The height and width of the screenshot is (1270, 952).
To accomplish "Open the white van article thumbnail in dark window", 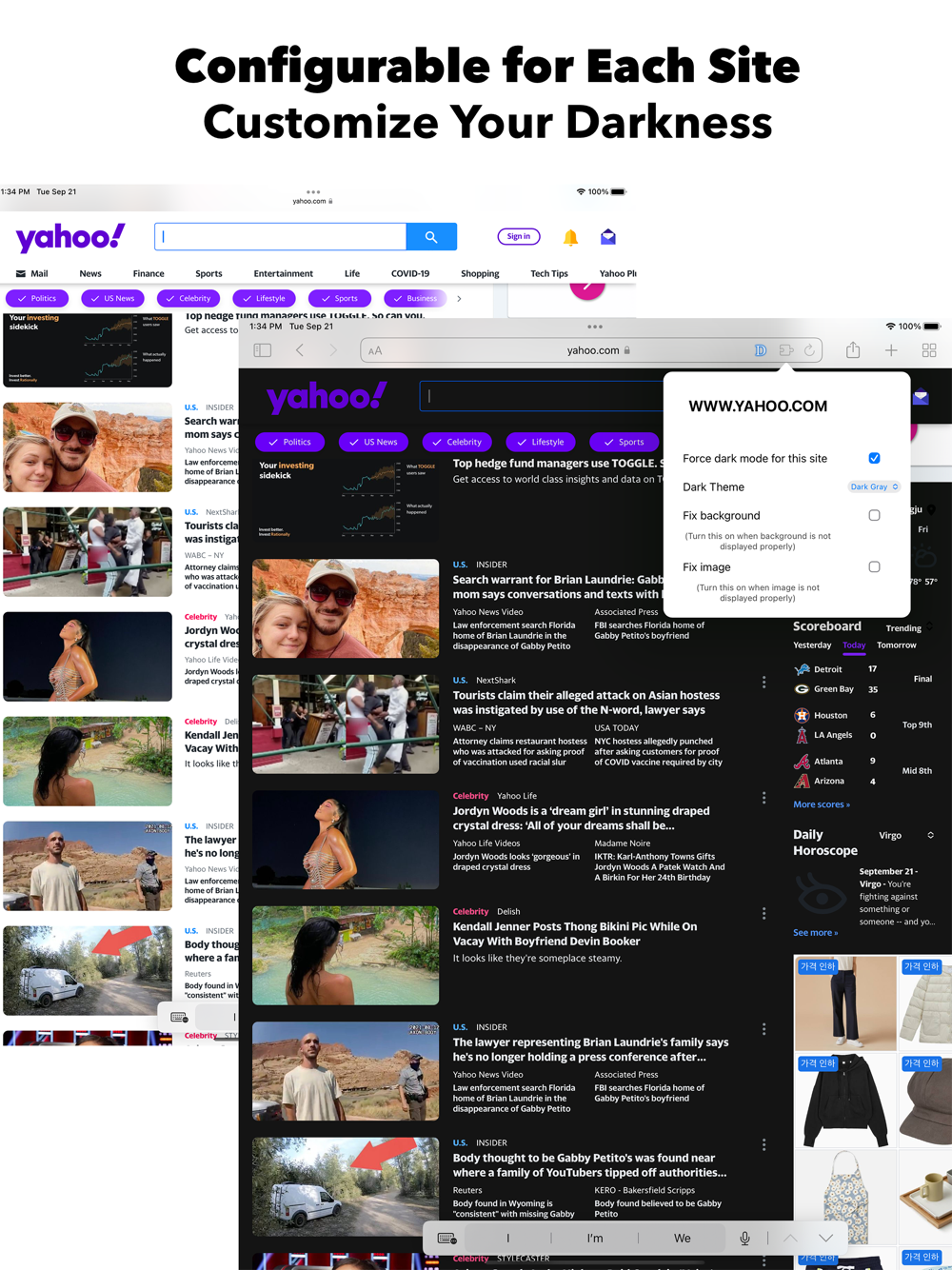I will (x=346, y=1186).
